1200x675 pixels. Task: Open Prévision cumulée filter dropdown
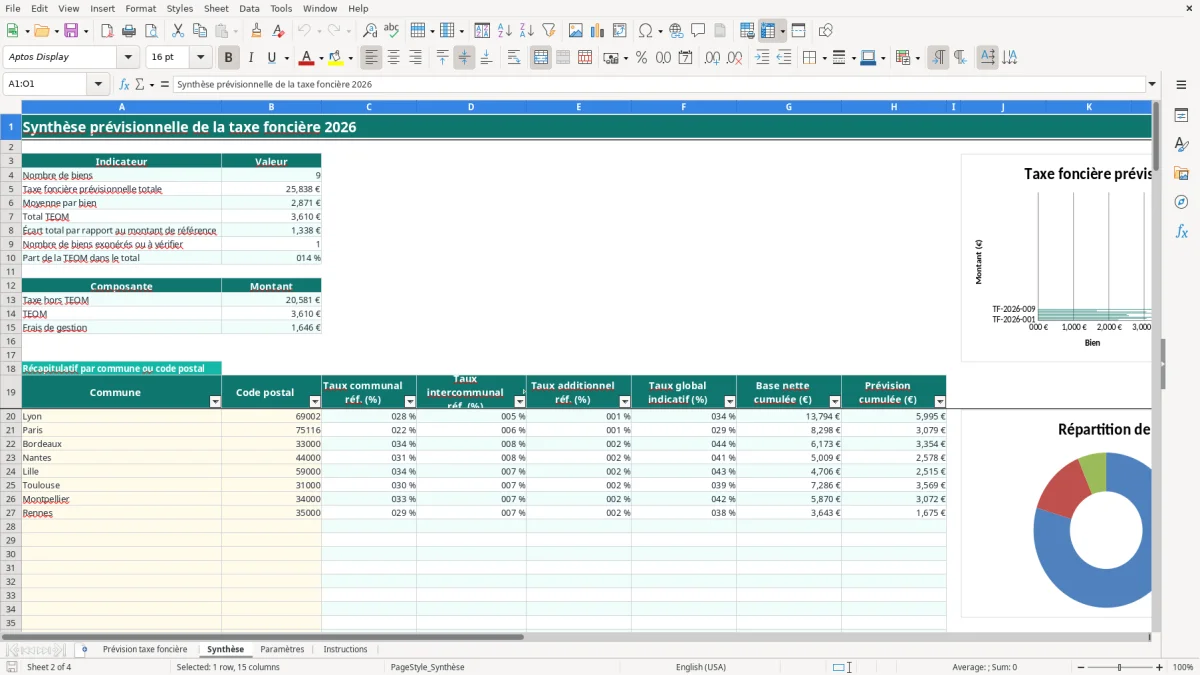pos(939,401)
